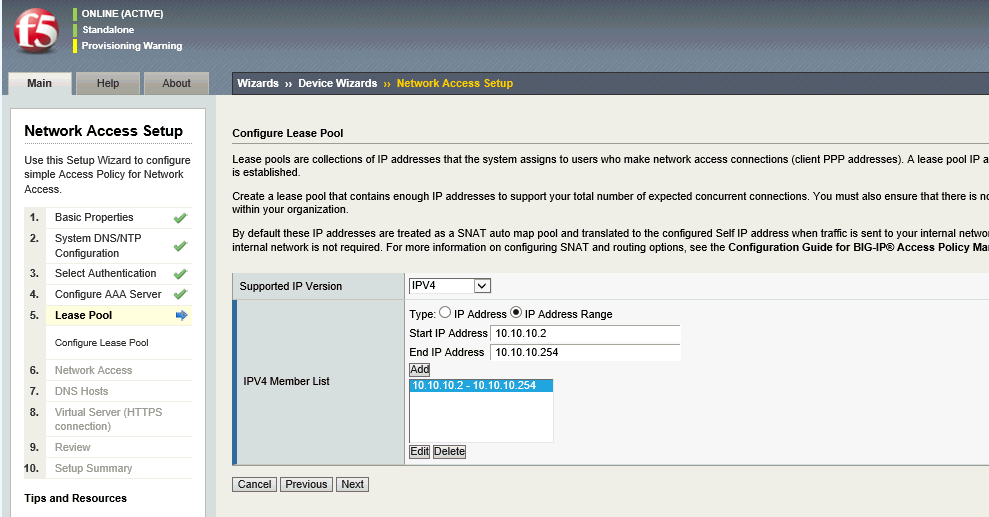Screen dimensions: 989x517
Task: Click the blue arrow beside Lease Pool
Action: point(181,315)
